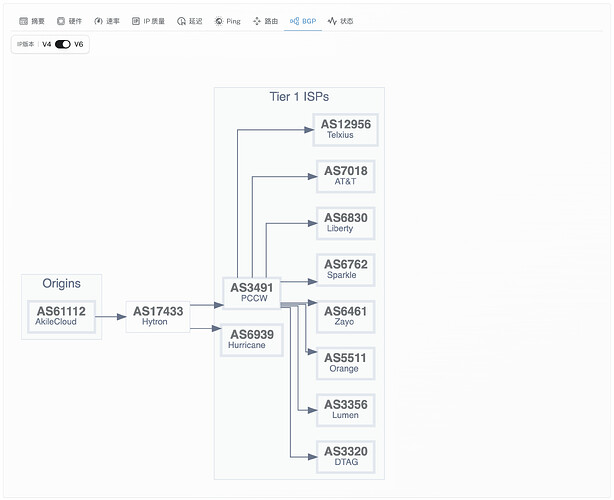This screenshot has width=614, height=500.
Task: Select the AS17433 Hytron node
Action: click(158, 316)
